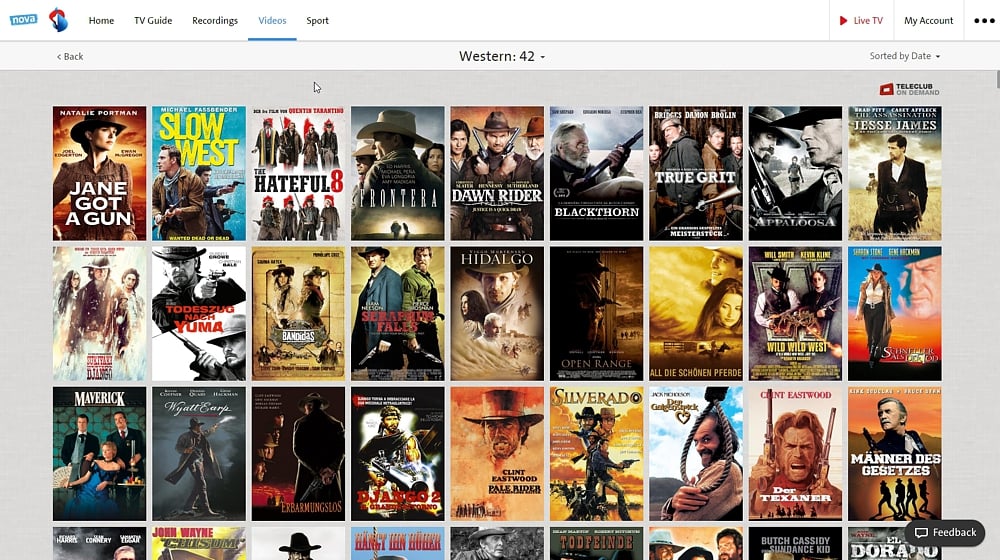1000x560 pixels.
Task: Click the Teleclub on Demand logo
Action: click(909, 89)
